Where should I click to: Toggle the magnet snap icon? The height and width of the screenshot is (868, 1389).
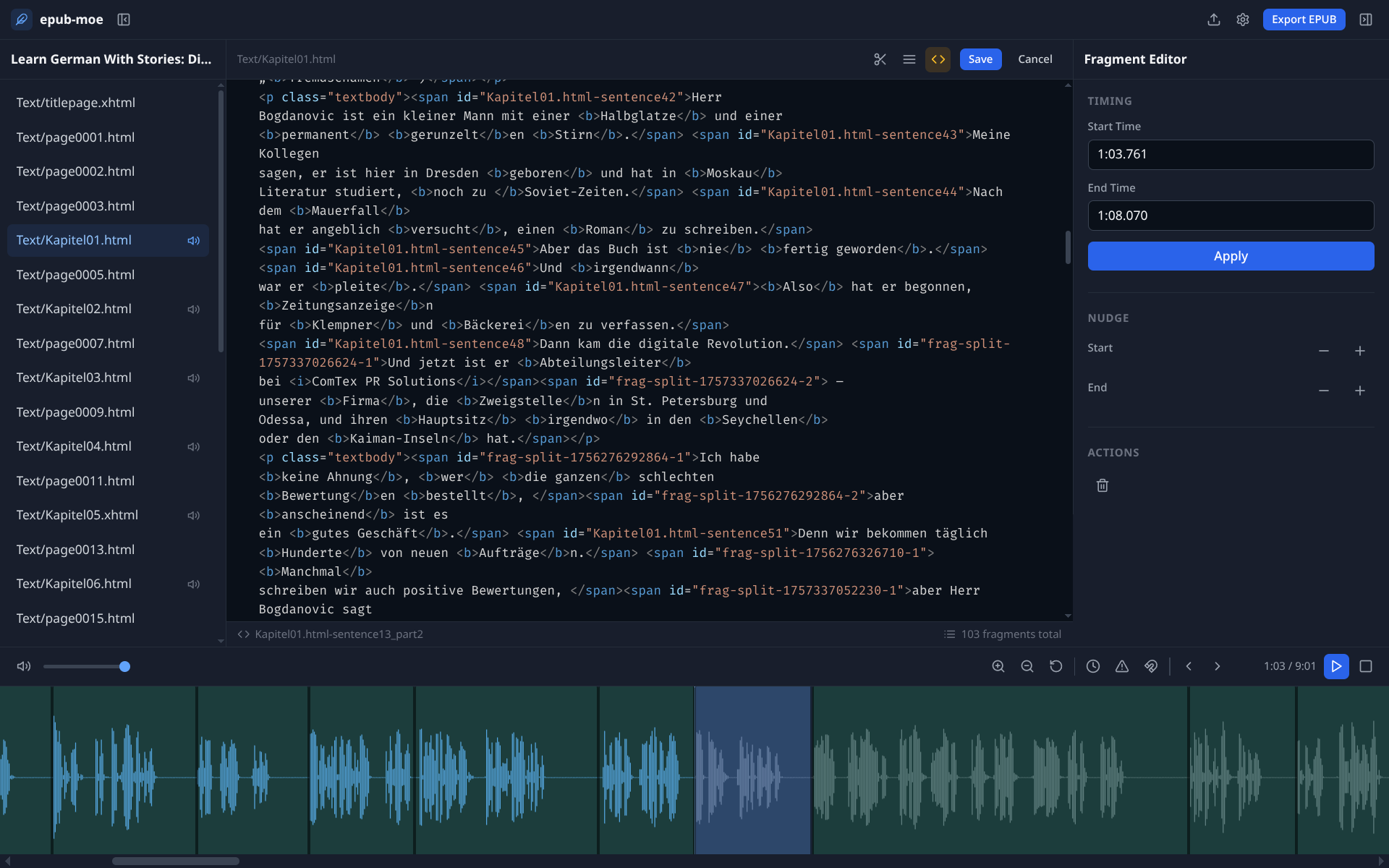[1151, 666]
